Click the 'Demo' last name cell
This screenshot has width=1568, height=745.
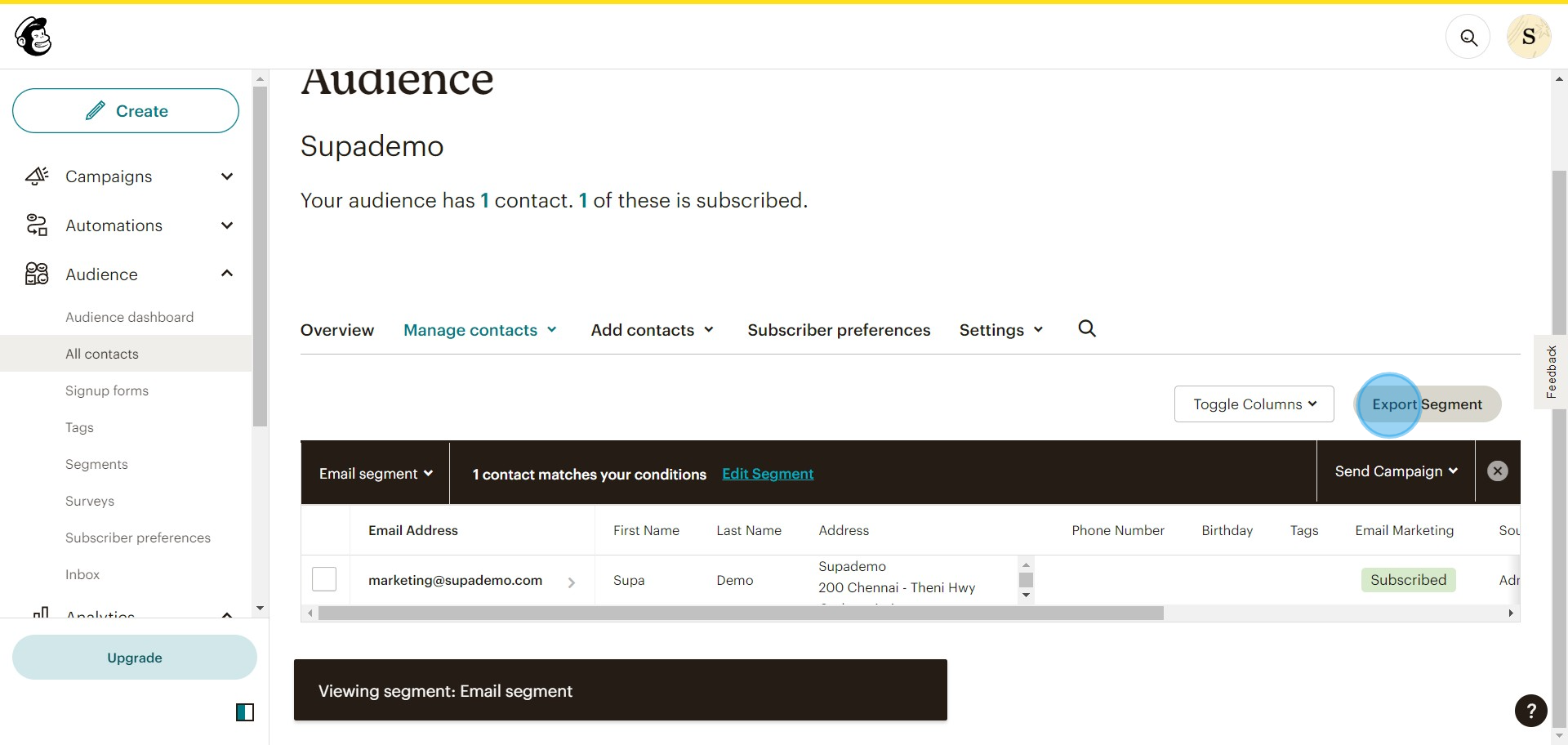pyautogui.click(x=735, y=580)
